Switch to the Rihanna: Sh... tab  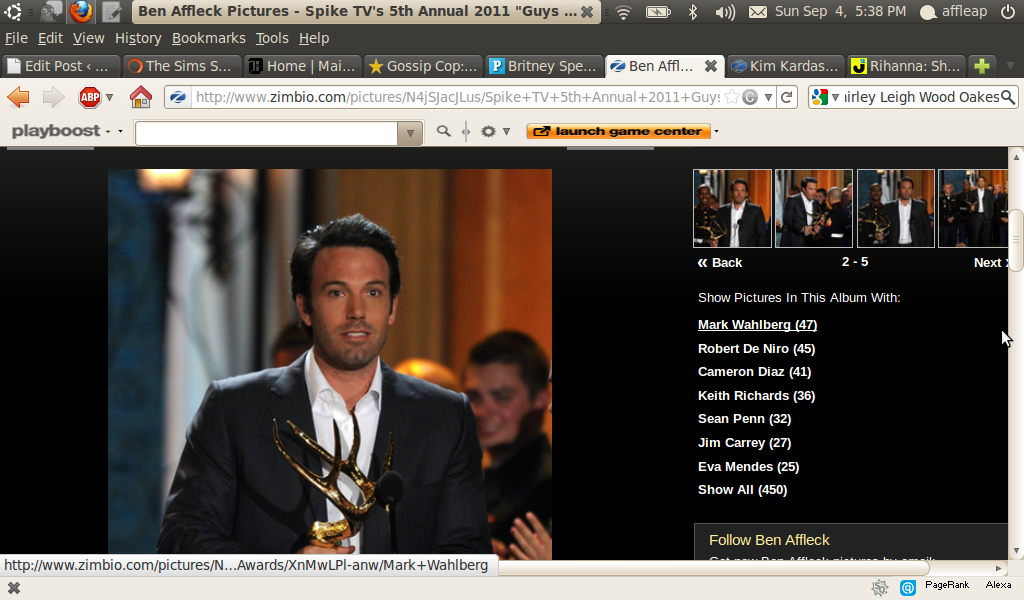point(906,66)
